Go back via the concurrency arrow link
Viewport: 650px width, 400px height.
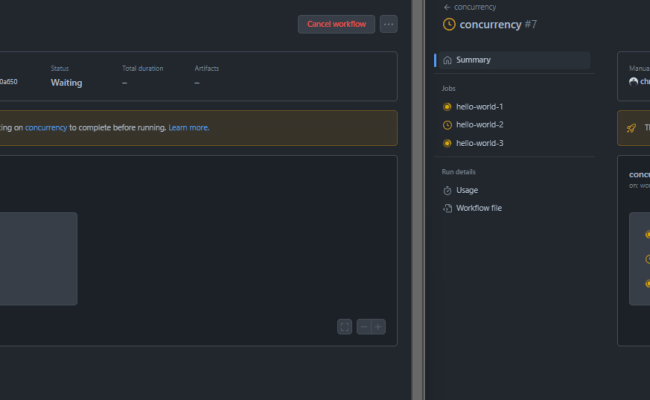click(470, 7)
